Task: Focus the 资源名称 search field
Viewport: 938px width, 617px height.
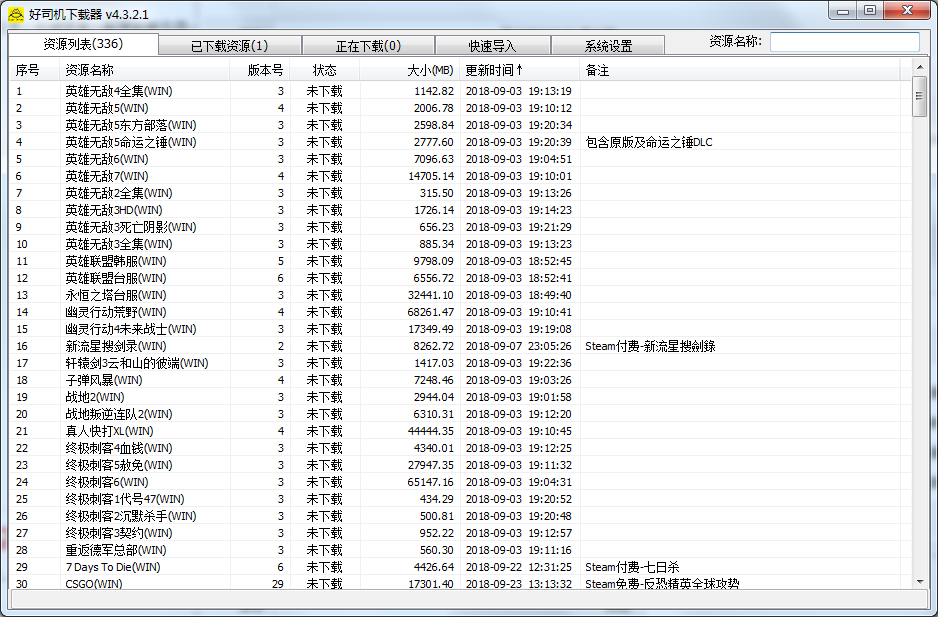Action: pyautogui.click(x=844, y=41)
